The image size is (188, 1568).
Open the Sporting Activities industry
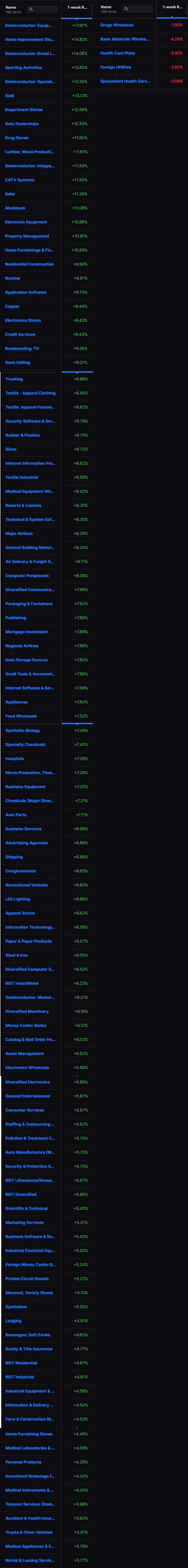[x=23, y=68]
